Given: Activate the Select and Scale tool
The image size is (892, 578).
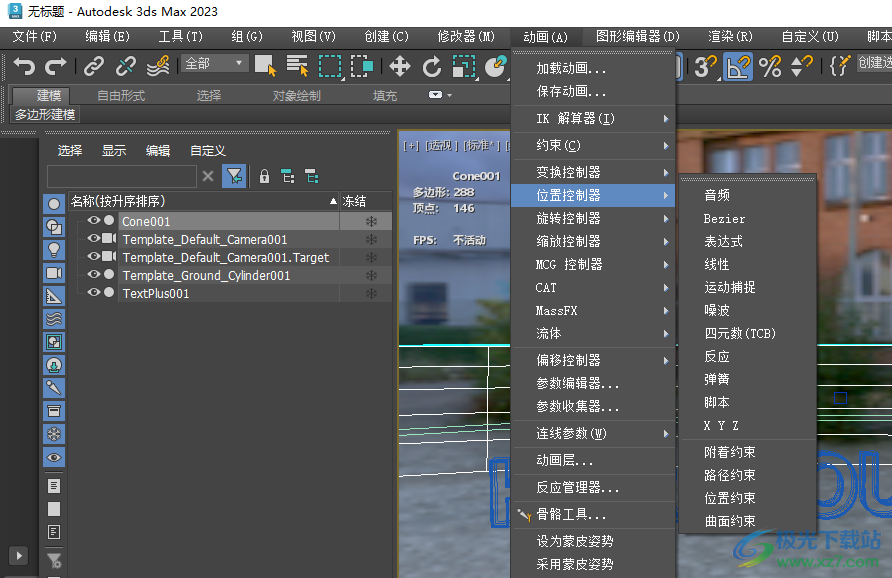Looking at the screenshot, I should pyautogui.click(x=464, y=67).
